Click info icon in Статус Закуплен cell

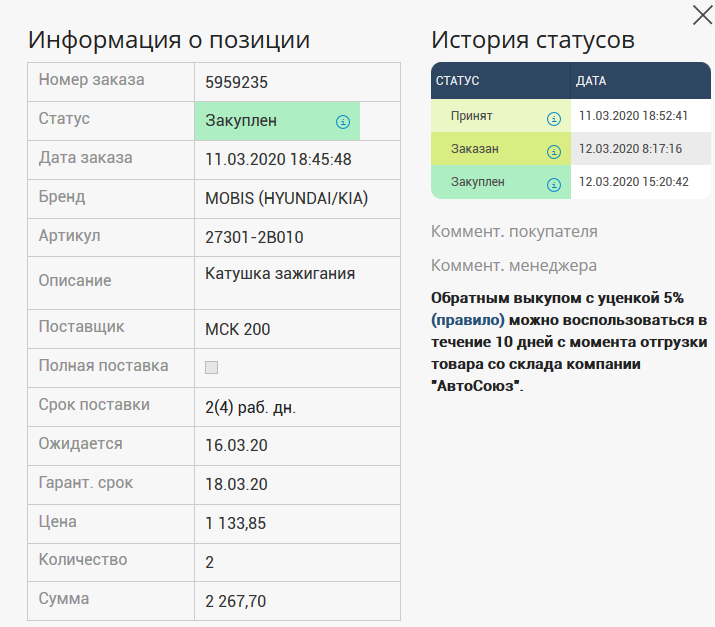coord(343,122)
